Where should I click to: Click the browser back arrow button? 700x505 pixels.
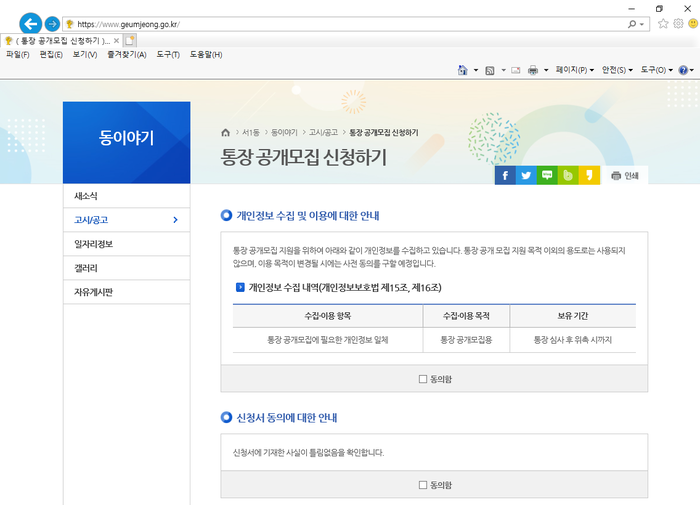(30, 23)
